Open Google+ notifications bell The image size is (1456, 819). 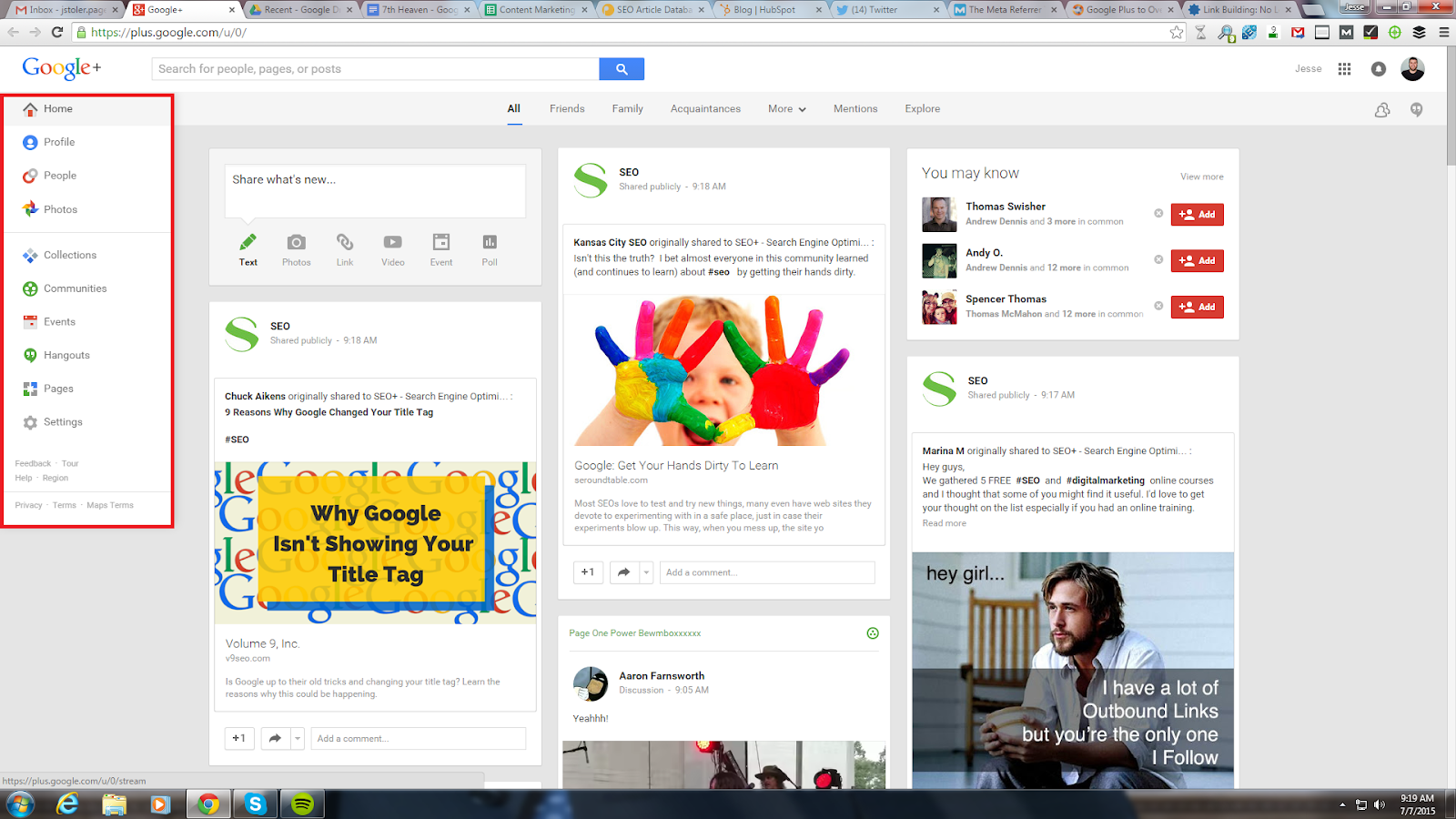point(1379,69)
